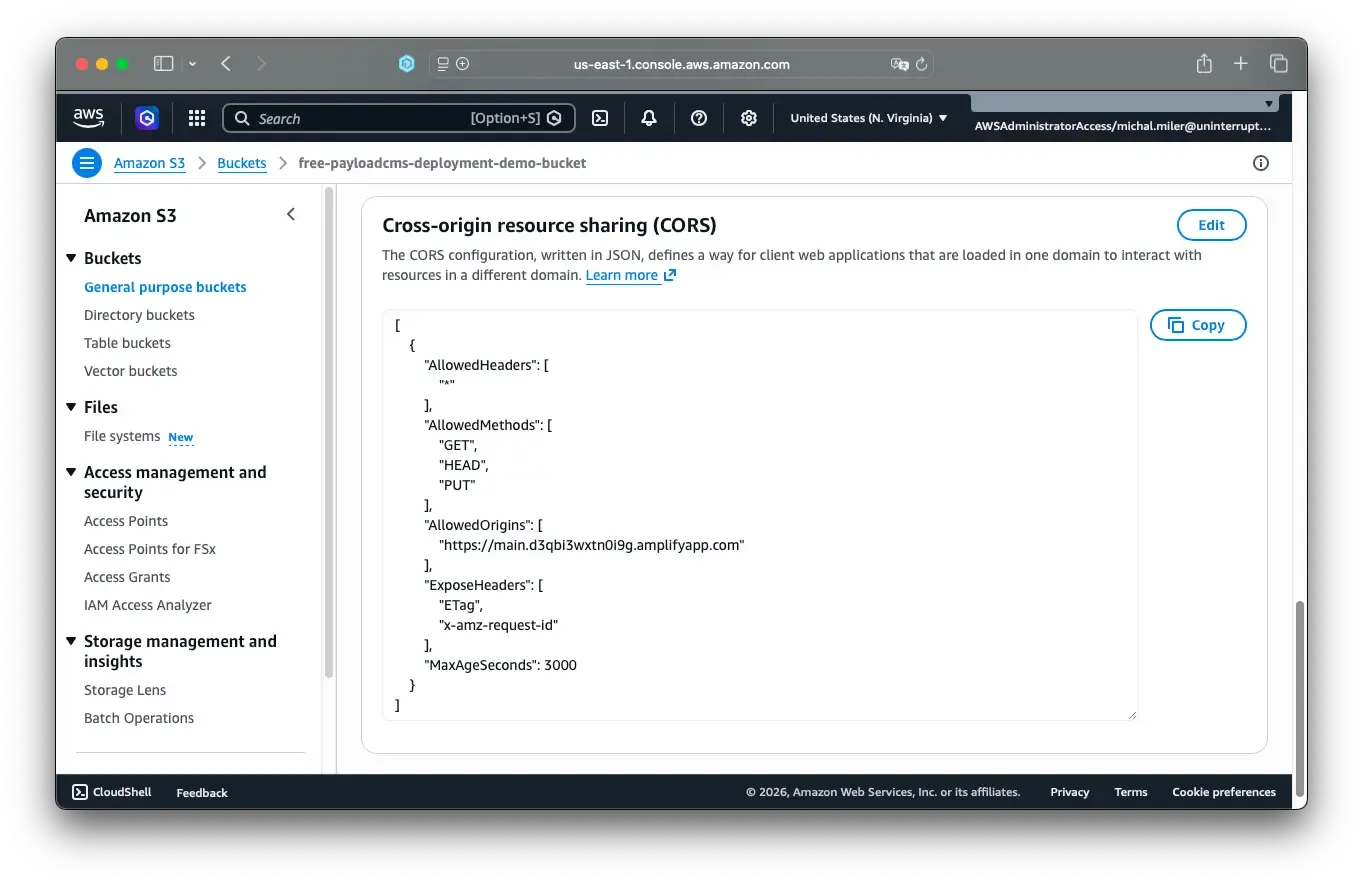Open Terms link in footer
Image resolution: width=1363 pixels, height=883 pixels.
click(1131, 792)
